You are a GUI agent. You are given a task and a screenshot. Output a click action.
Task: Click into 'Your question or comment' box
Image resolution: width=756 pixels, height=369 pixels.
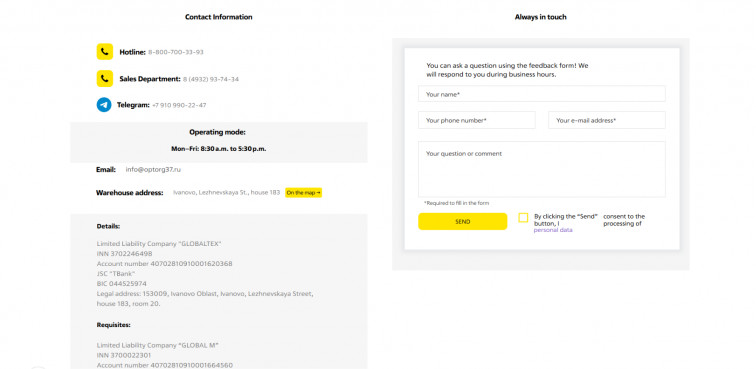coord(541,169)
